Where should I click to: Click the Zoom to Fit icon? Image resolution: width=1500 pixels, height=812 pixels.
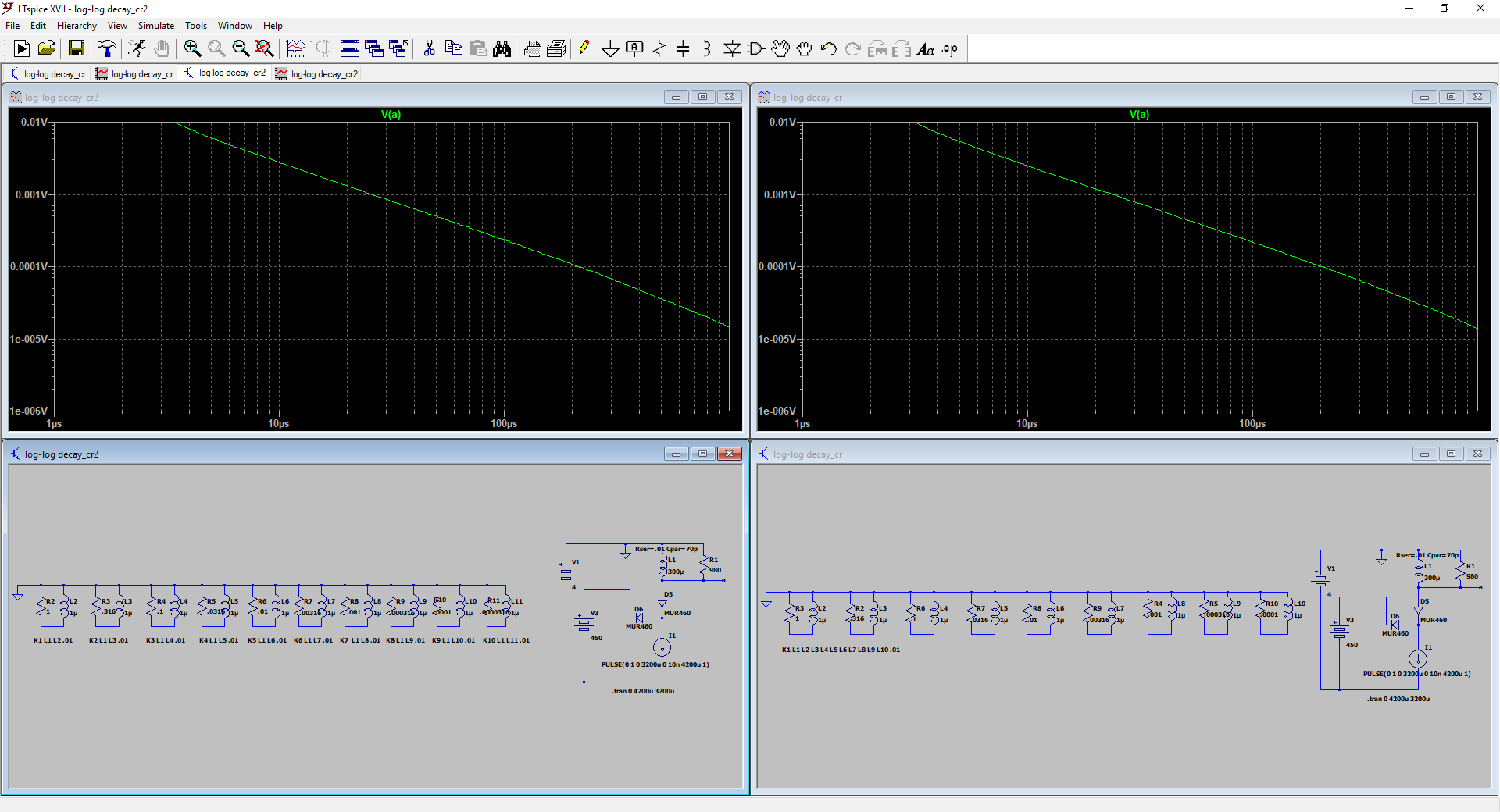point(265,49)
